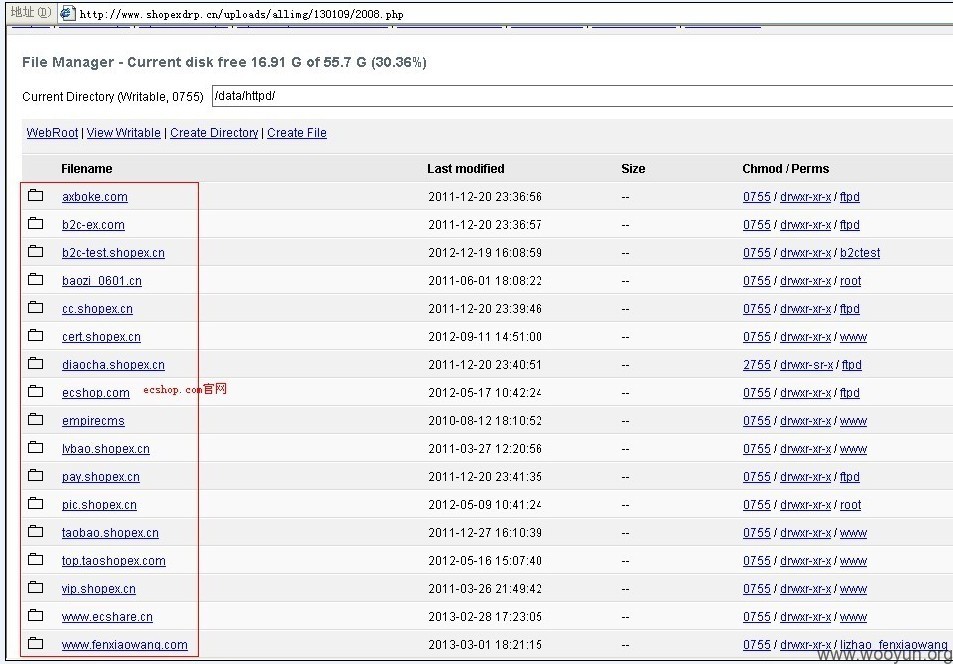Screen dimensions: 953x664
Task: Click www owner link in cert.shopex.cn row
Action: (853, 337)
